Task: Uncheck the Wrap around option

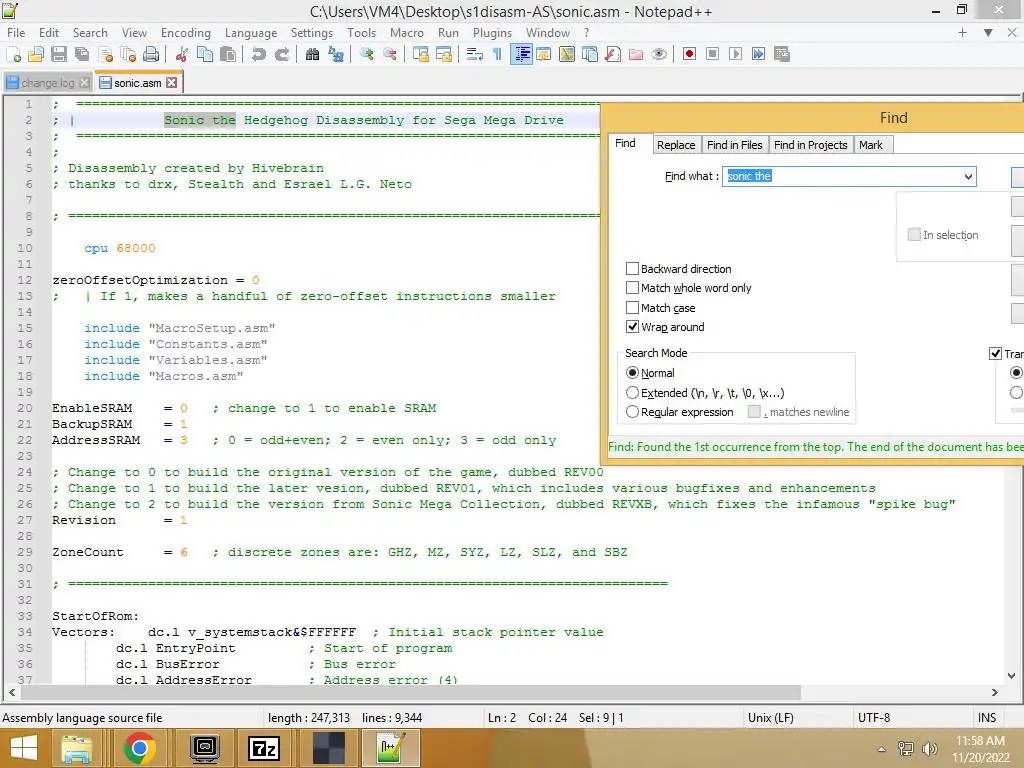Action: point(632,327)
